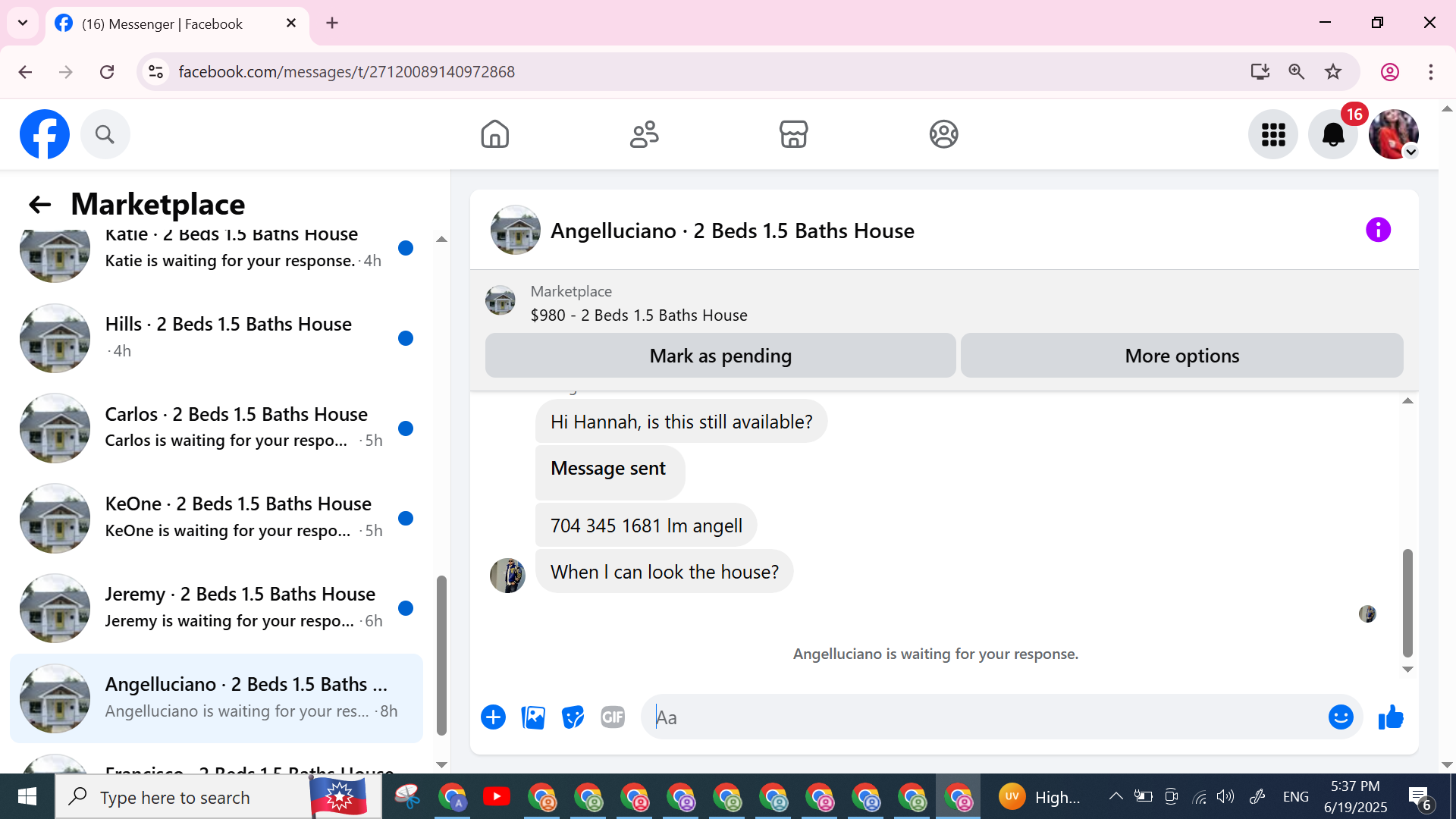
Task: Attach a photo with the image icon
Action: coord(533,717)
